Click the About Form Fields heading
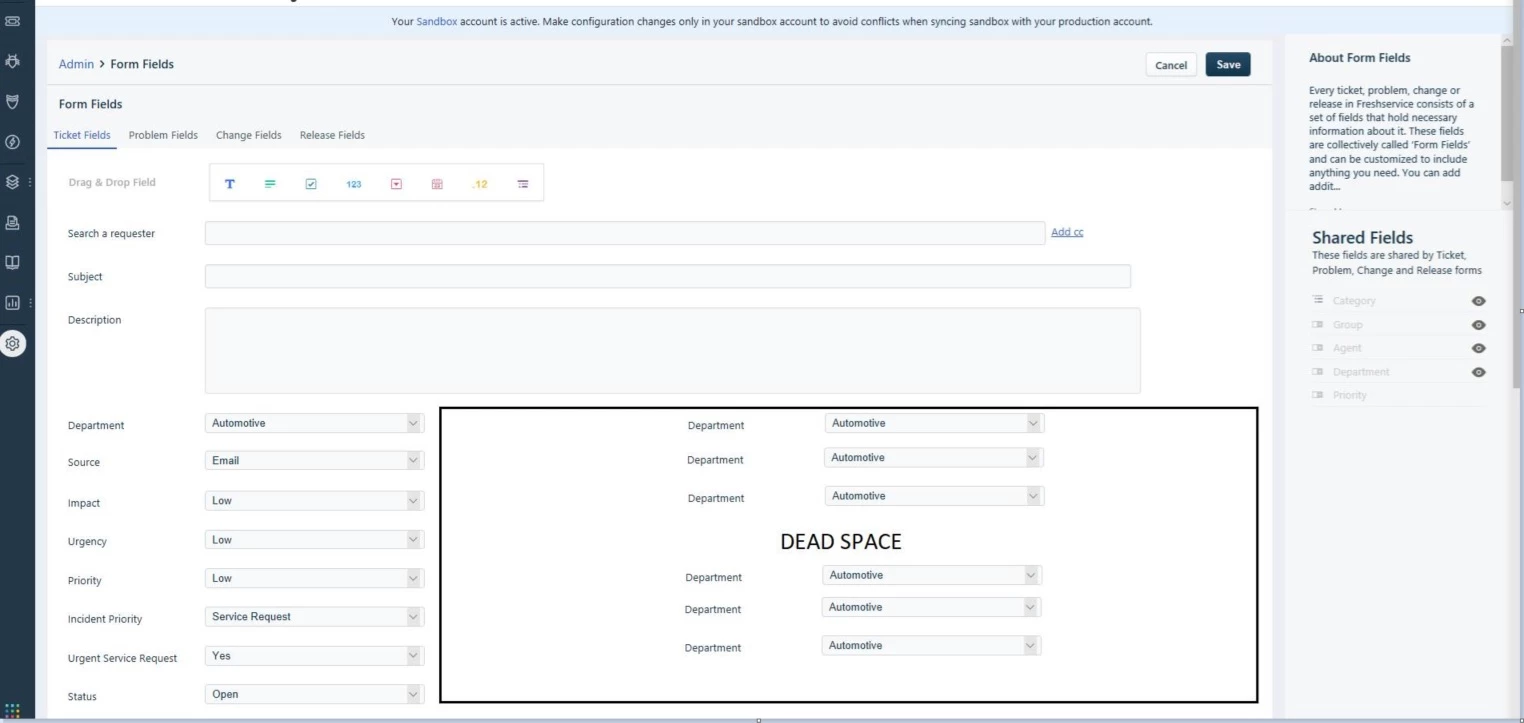1524x723 pixels. (x=1359, y=58)
